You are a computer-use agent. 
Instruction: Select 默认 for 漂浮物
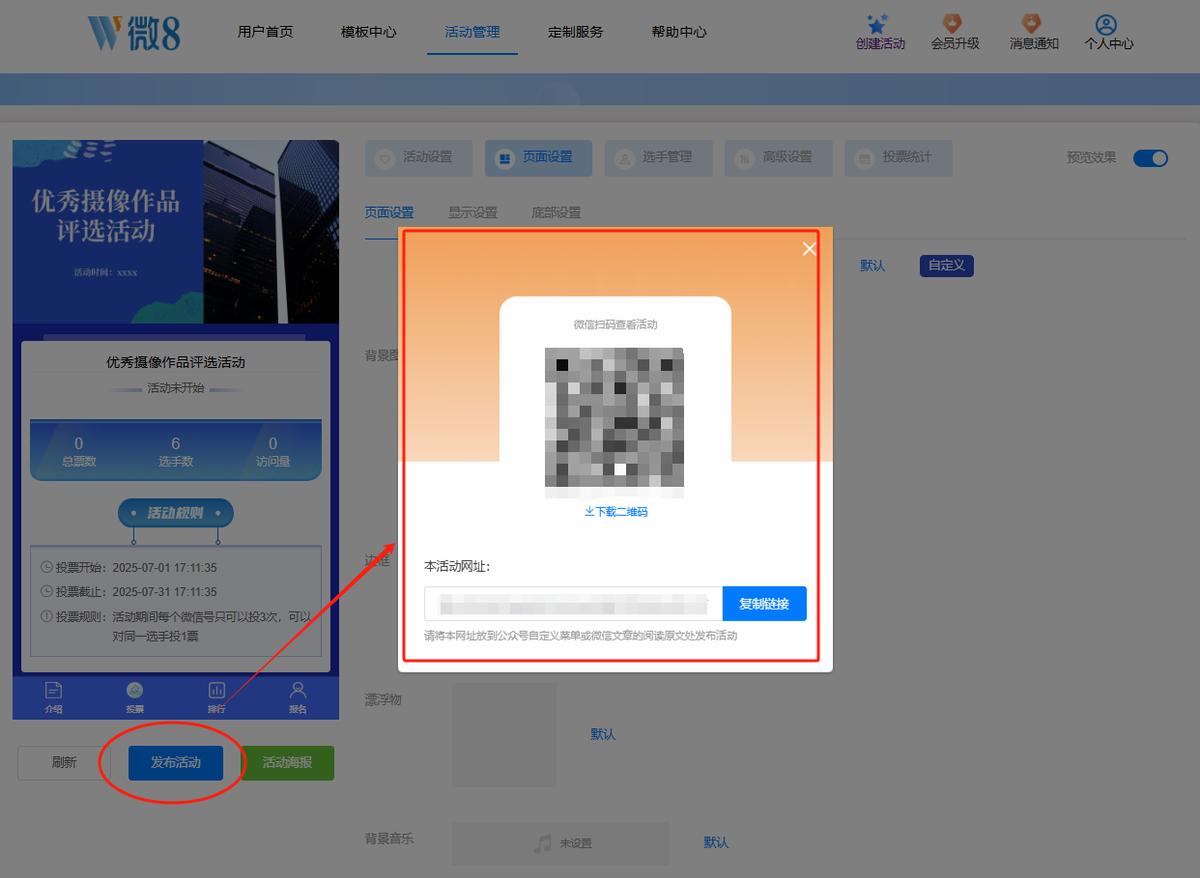point(603,734)
